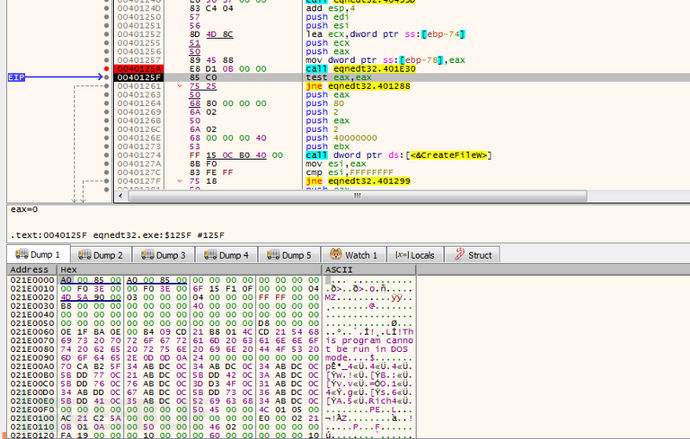This screenshot has width=690, height=439.
Task: Toggle breakpoint dot at address 00401252
Action: (x=106, y=34)
